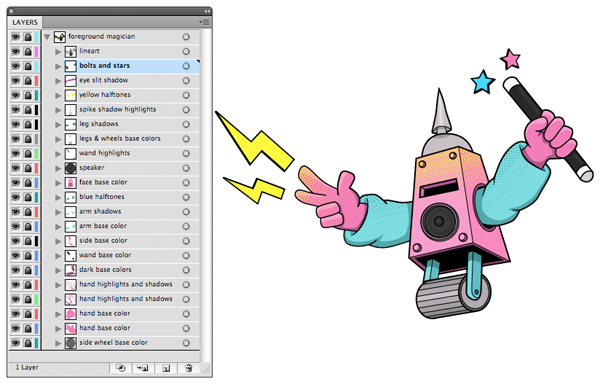Hide the spike shadow highlights layer
Image resolution: width=600 pixels, height=387 pixels.
tap(15, 110)
